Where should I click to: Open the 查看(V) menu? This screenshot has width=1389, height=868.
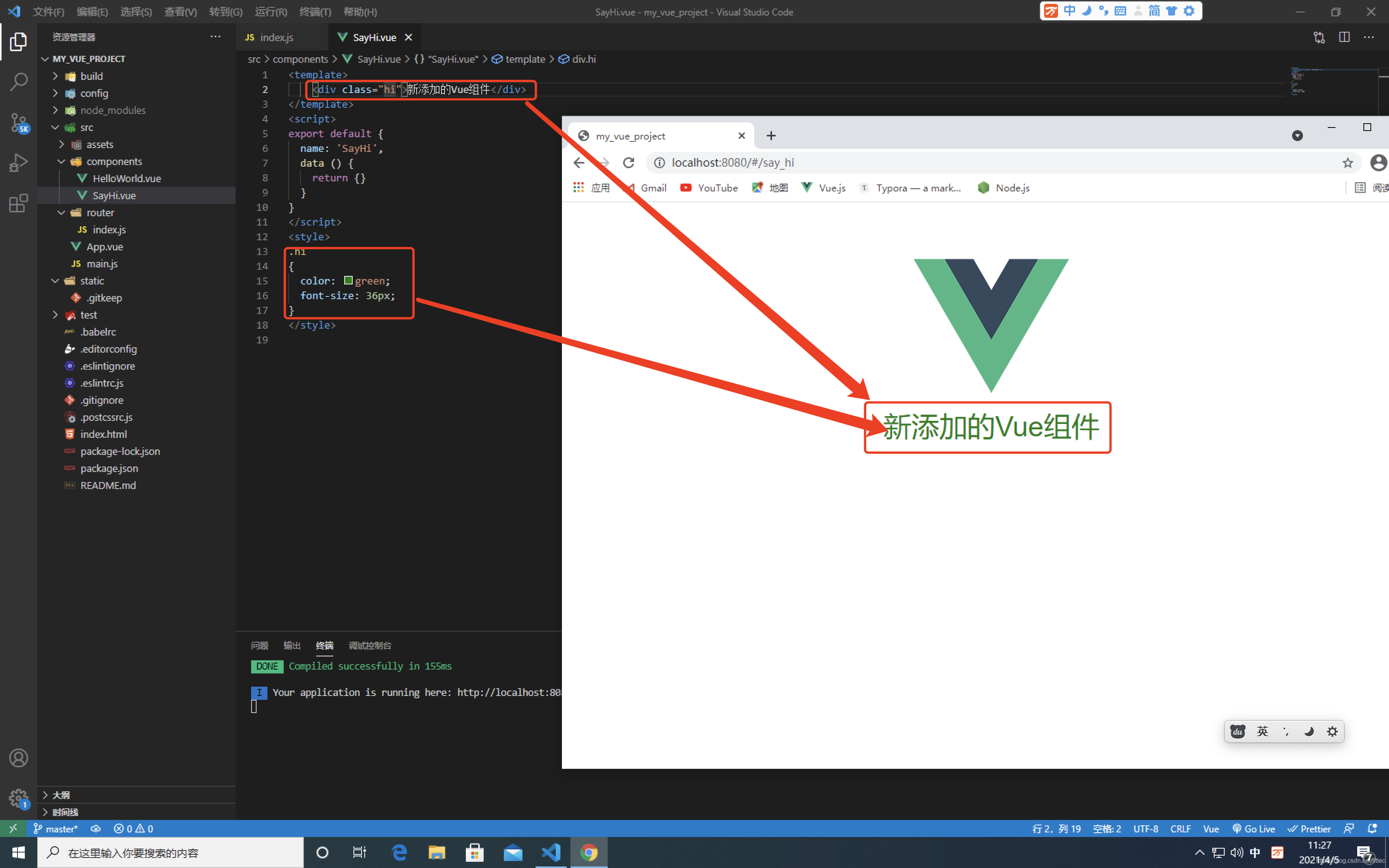point(180,12)
